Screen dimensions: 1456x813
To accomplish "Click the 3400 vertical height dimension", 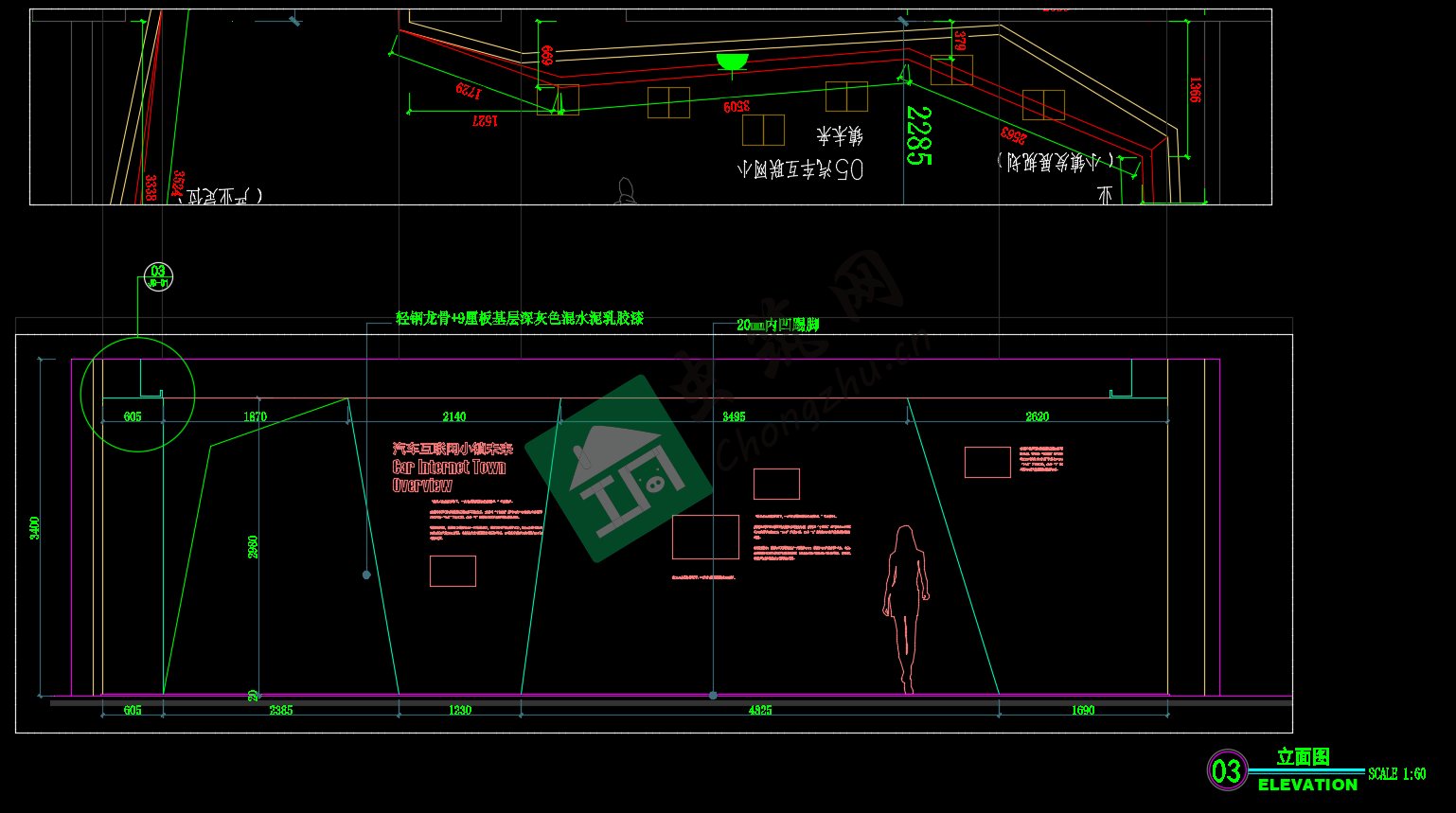I will tap(35, 527).
